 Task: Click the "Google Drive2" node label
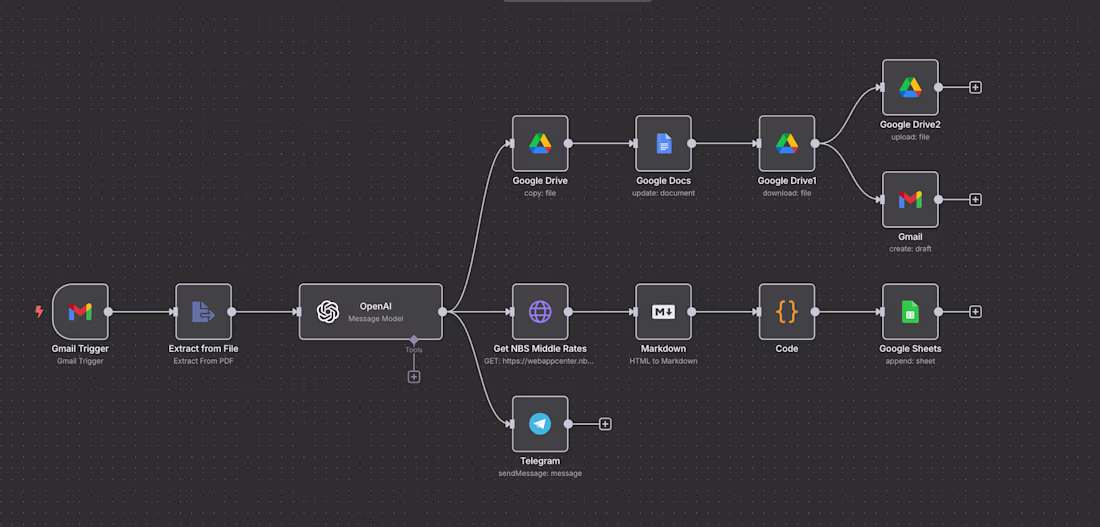tap(911, 124)
